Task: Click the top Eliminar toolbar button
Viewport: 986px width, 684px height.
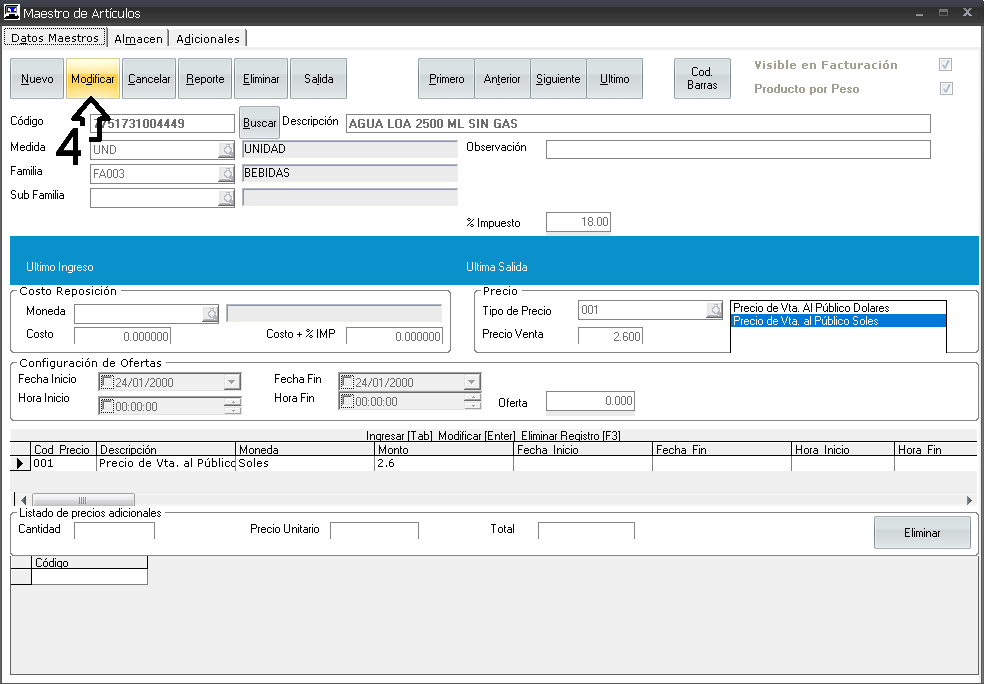Action: click(261, 79)
